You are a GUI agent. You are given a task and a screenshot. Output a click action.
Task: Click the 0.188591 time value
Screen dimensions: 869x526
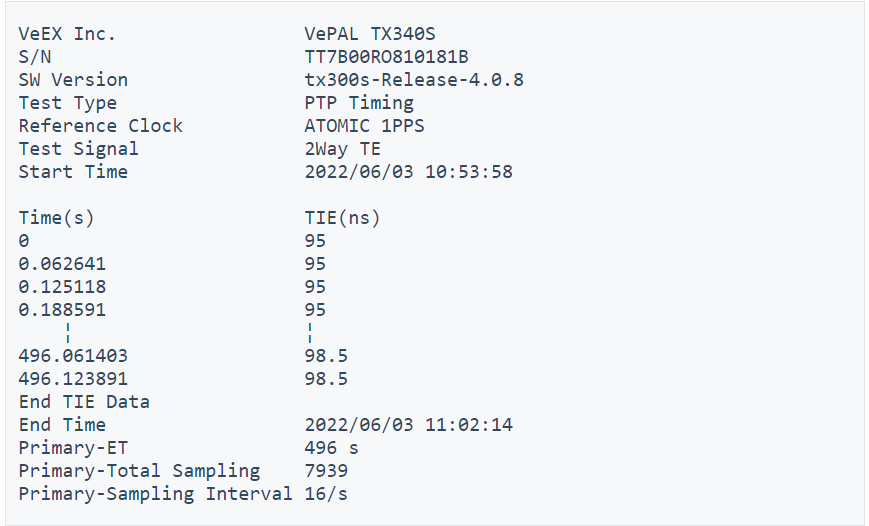tap(62, 310)
